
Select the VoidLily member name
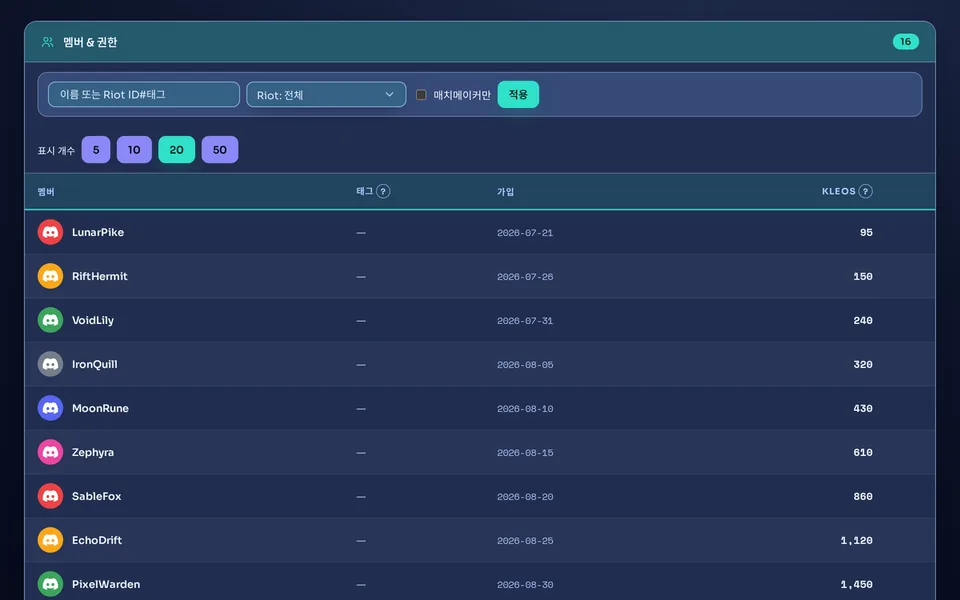tap(93, 320)
